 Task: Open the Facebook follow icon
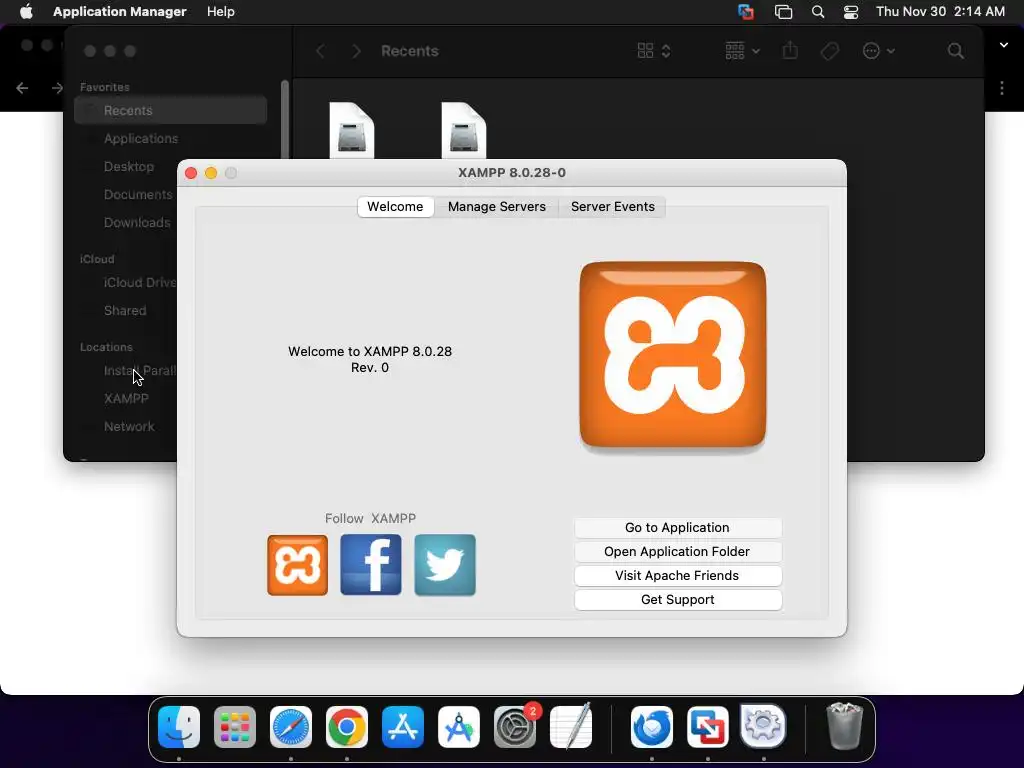tap(371, 565)
